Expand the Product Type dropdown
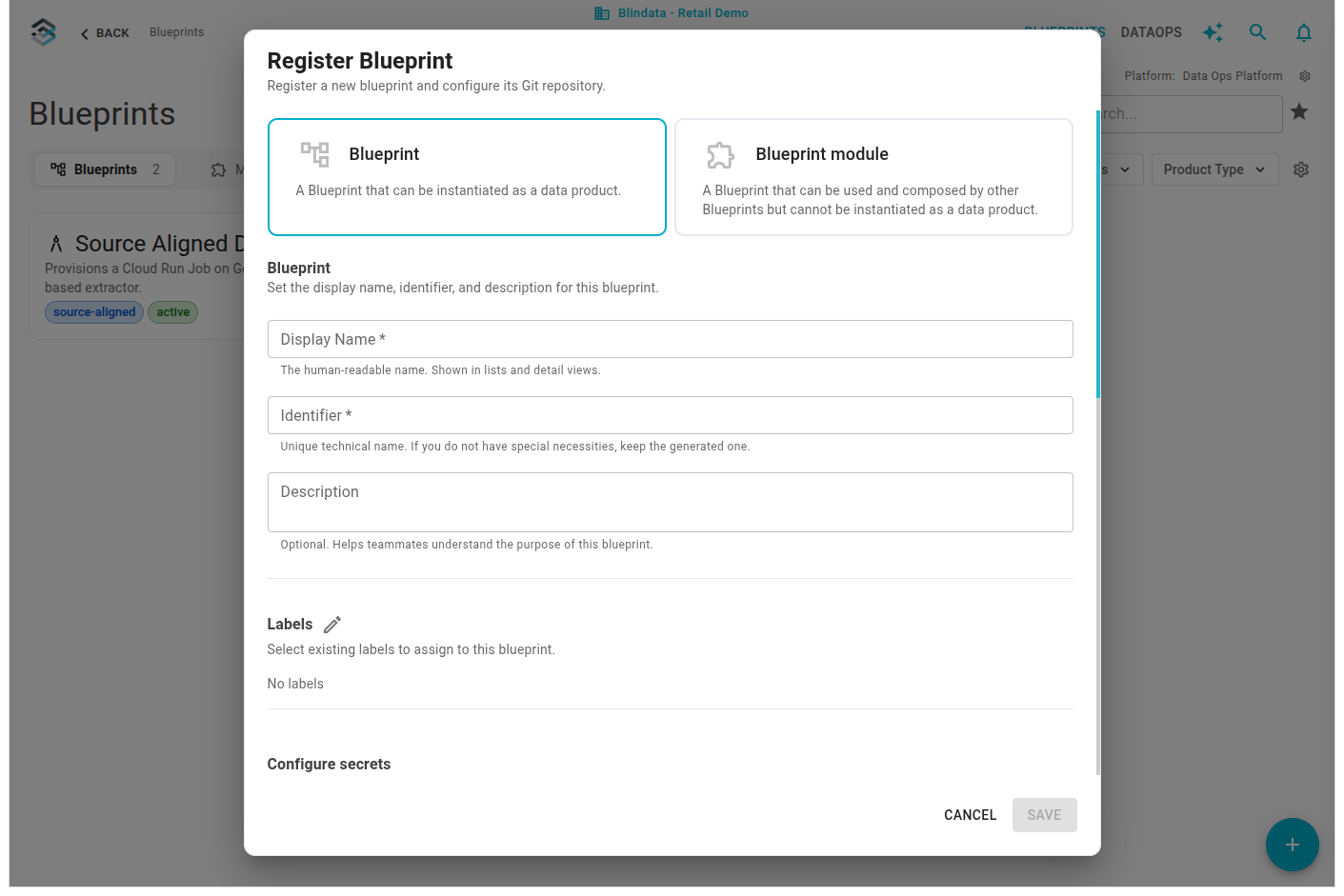Viewport: 1344px width, 896px height. tap(1214, 169)
